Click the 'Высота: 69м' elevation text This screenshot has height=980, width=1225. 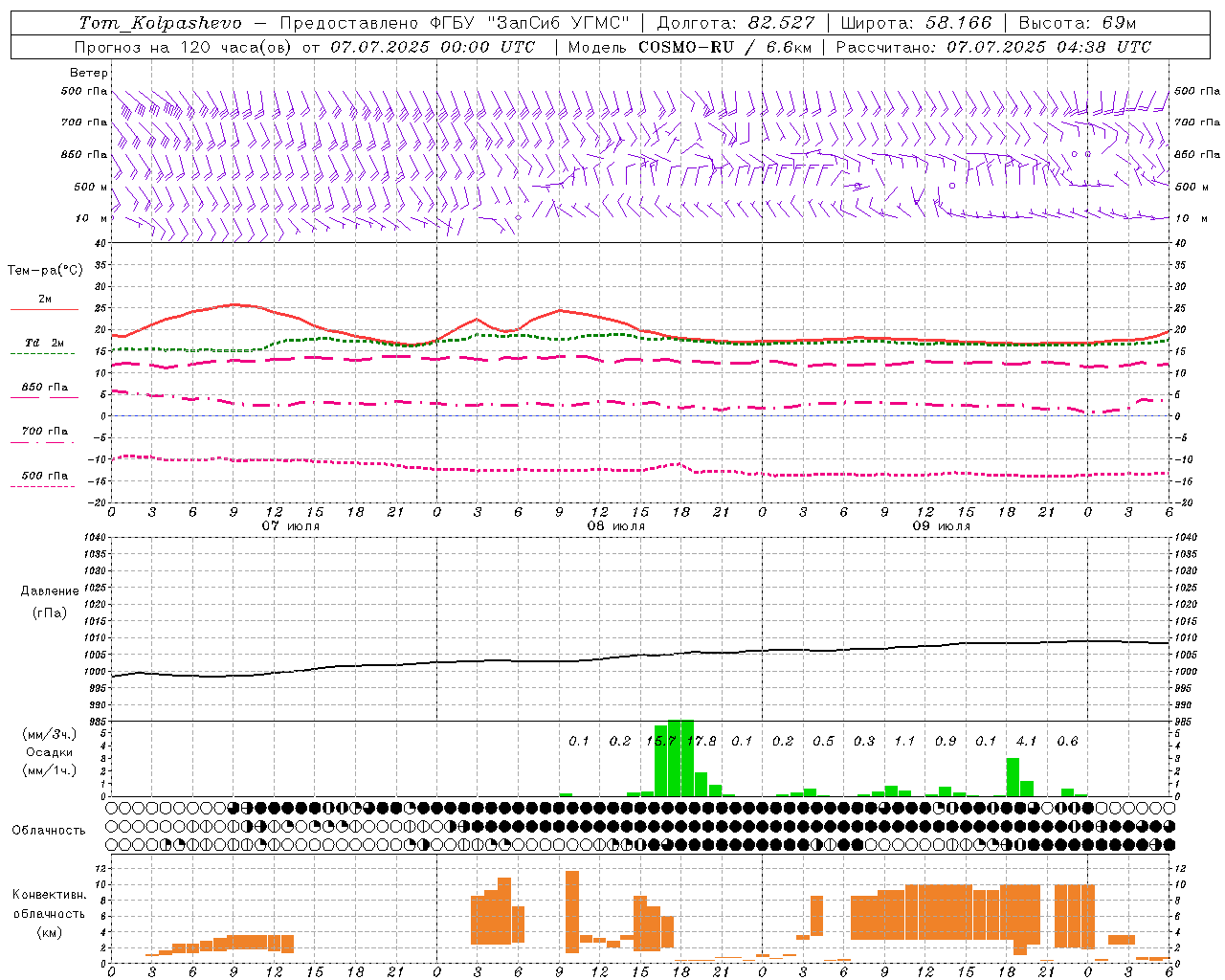coord(1077,23)
